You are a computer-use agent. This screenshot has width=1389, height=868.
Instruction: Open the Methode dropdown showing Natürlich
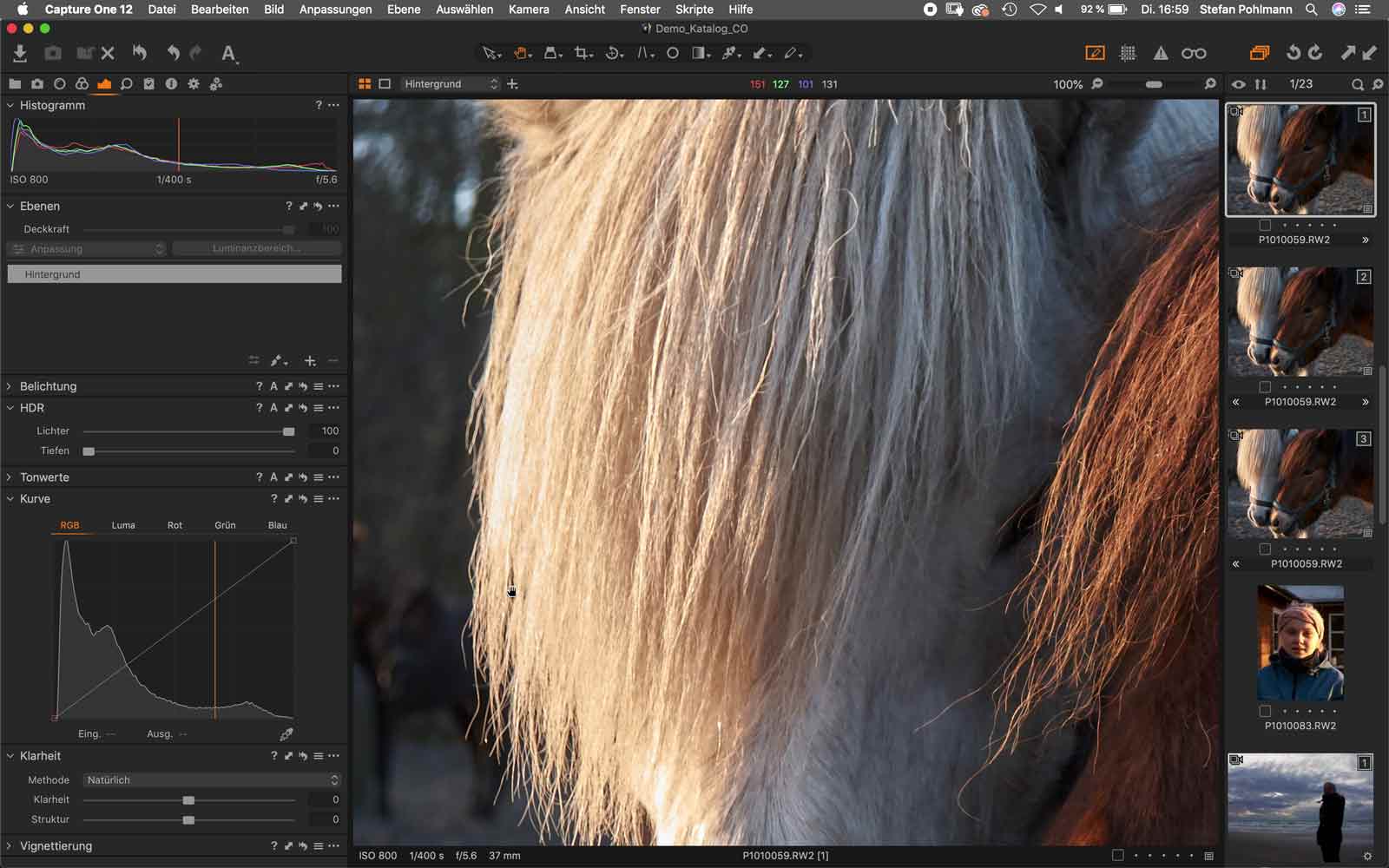tap(211, 779)
